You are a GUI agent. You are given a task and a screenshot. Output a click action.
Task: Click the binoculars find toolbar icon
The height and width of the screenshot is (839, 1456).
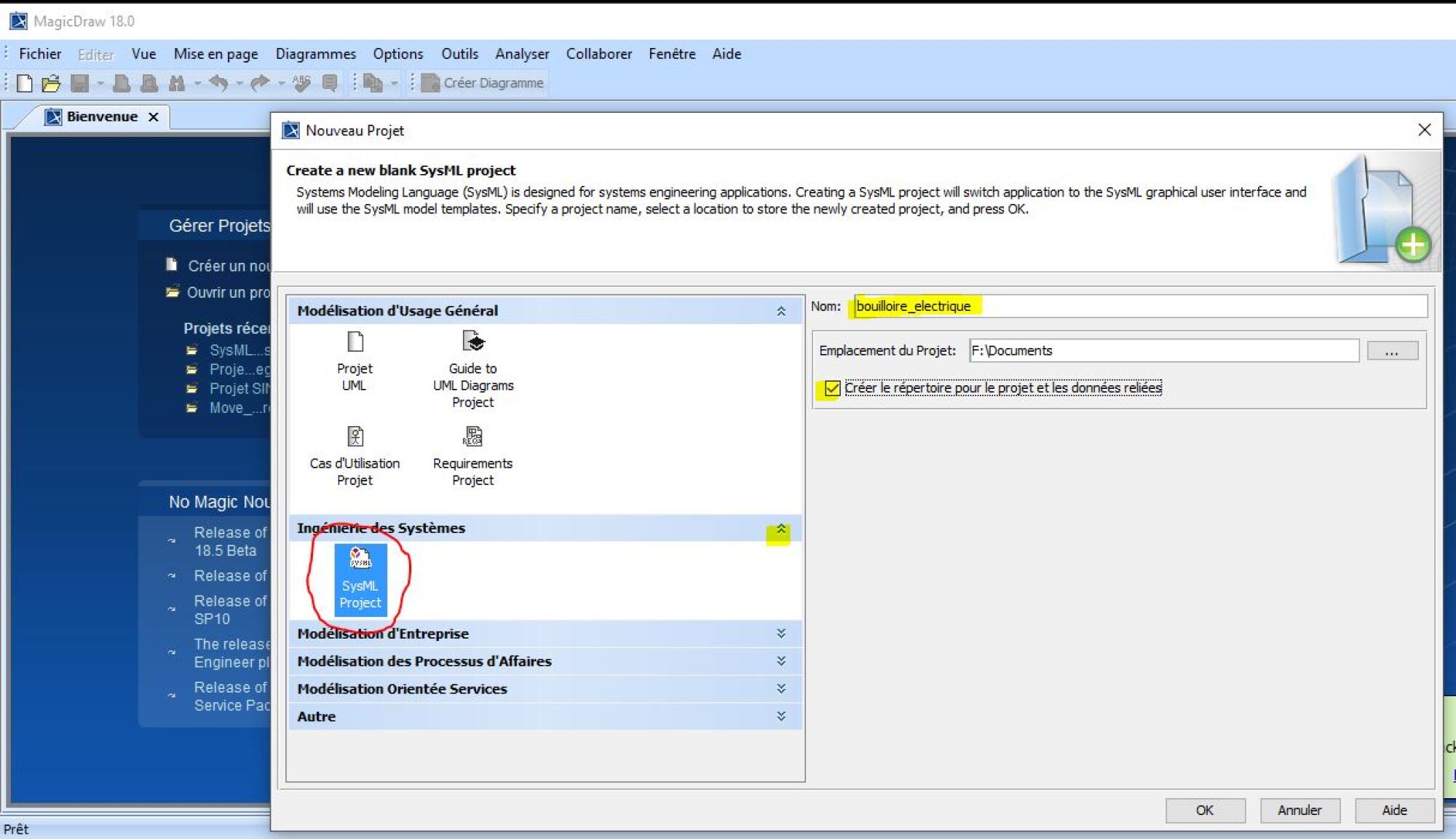coord(177,83)
